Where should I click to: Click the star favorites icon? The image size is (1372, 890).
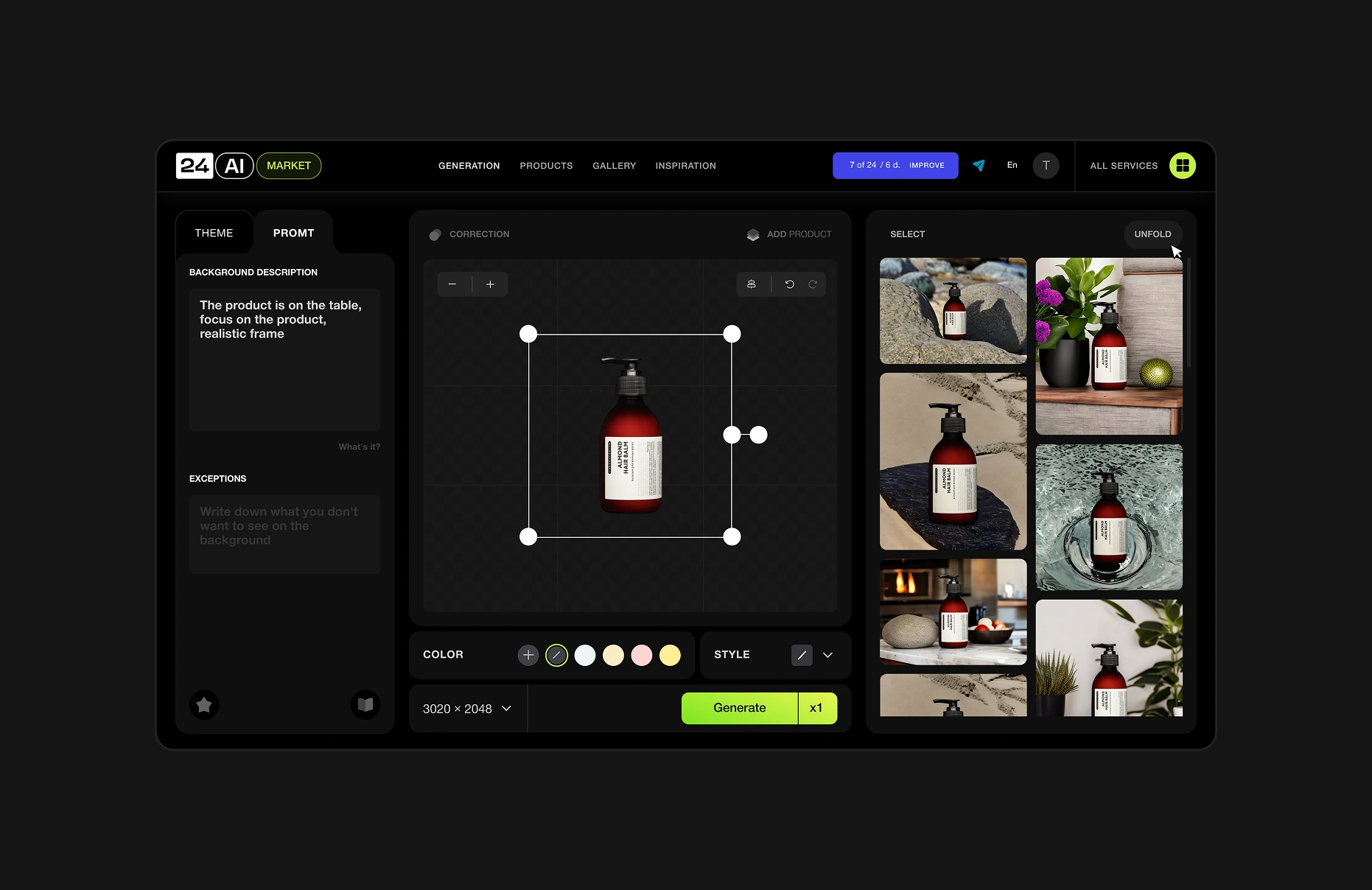point(204,705)
